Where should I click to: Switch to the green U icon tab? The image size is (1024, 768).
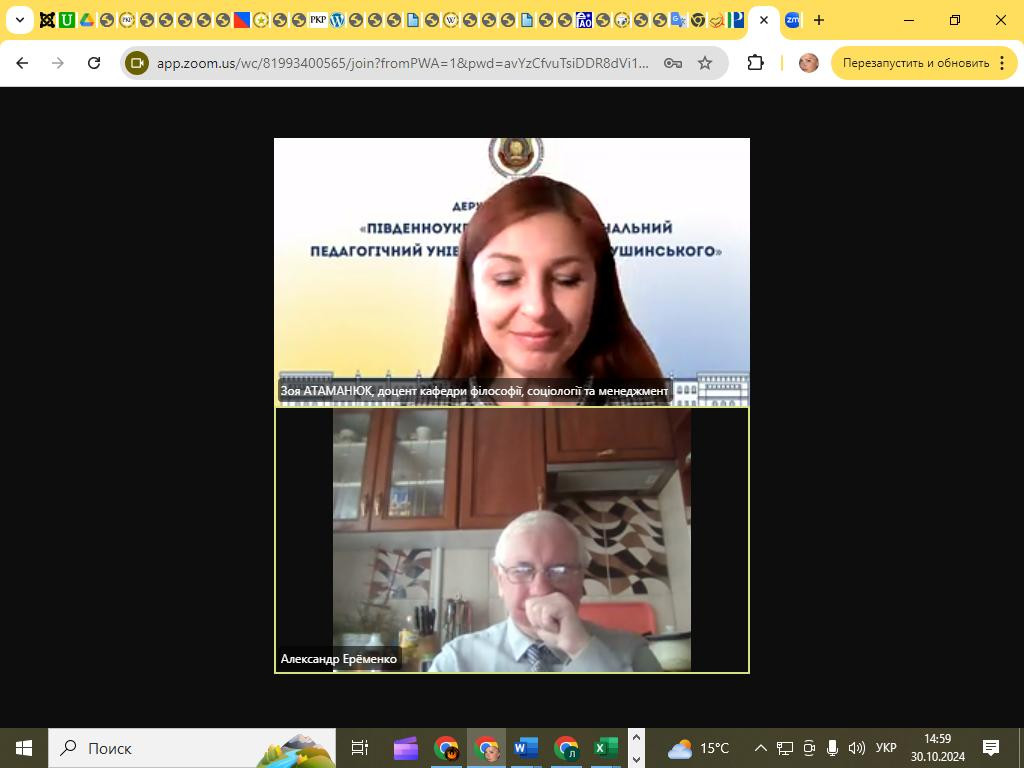click(67, 20)
